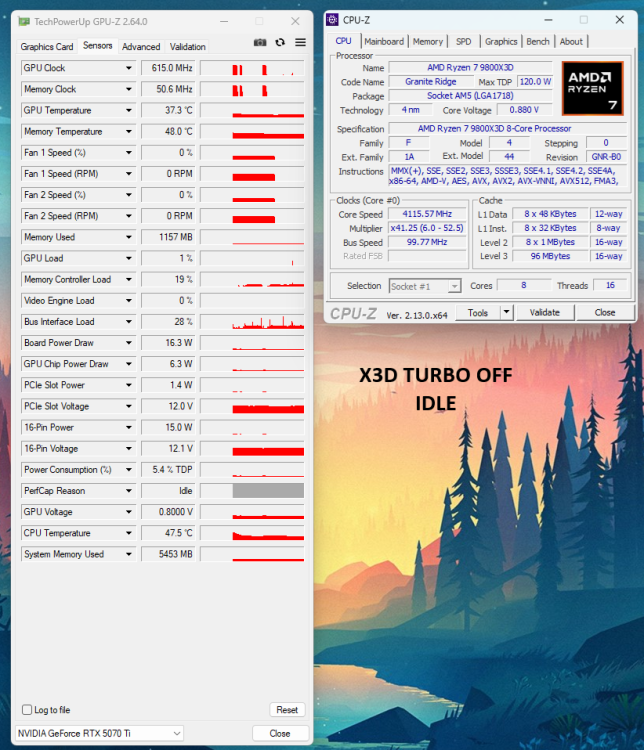
Task: Select the Sensors tab in GPU-Z
Action: point(98,45)
